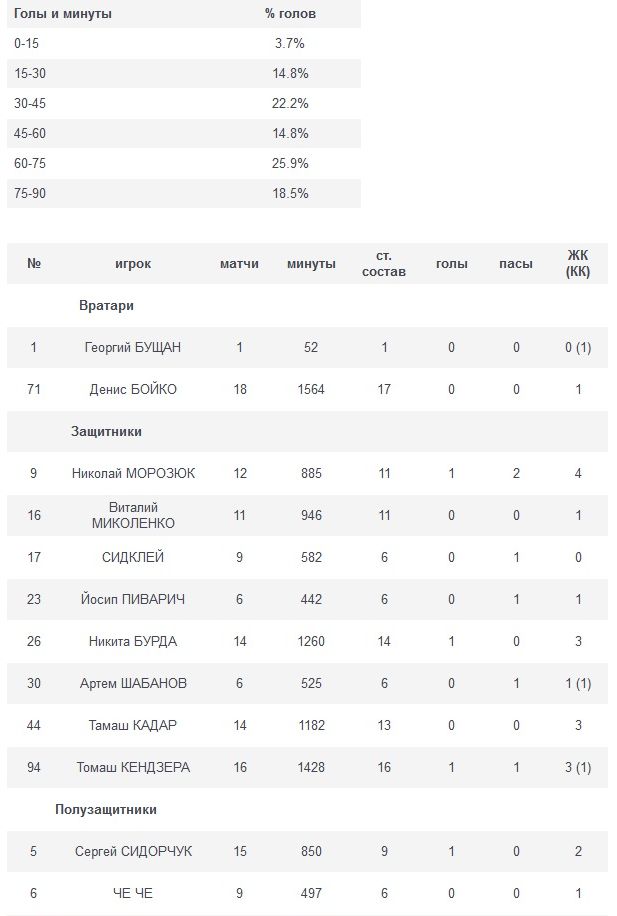
Task: Click the матчи column header
Action: 239,264
